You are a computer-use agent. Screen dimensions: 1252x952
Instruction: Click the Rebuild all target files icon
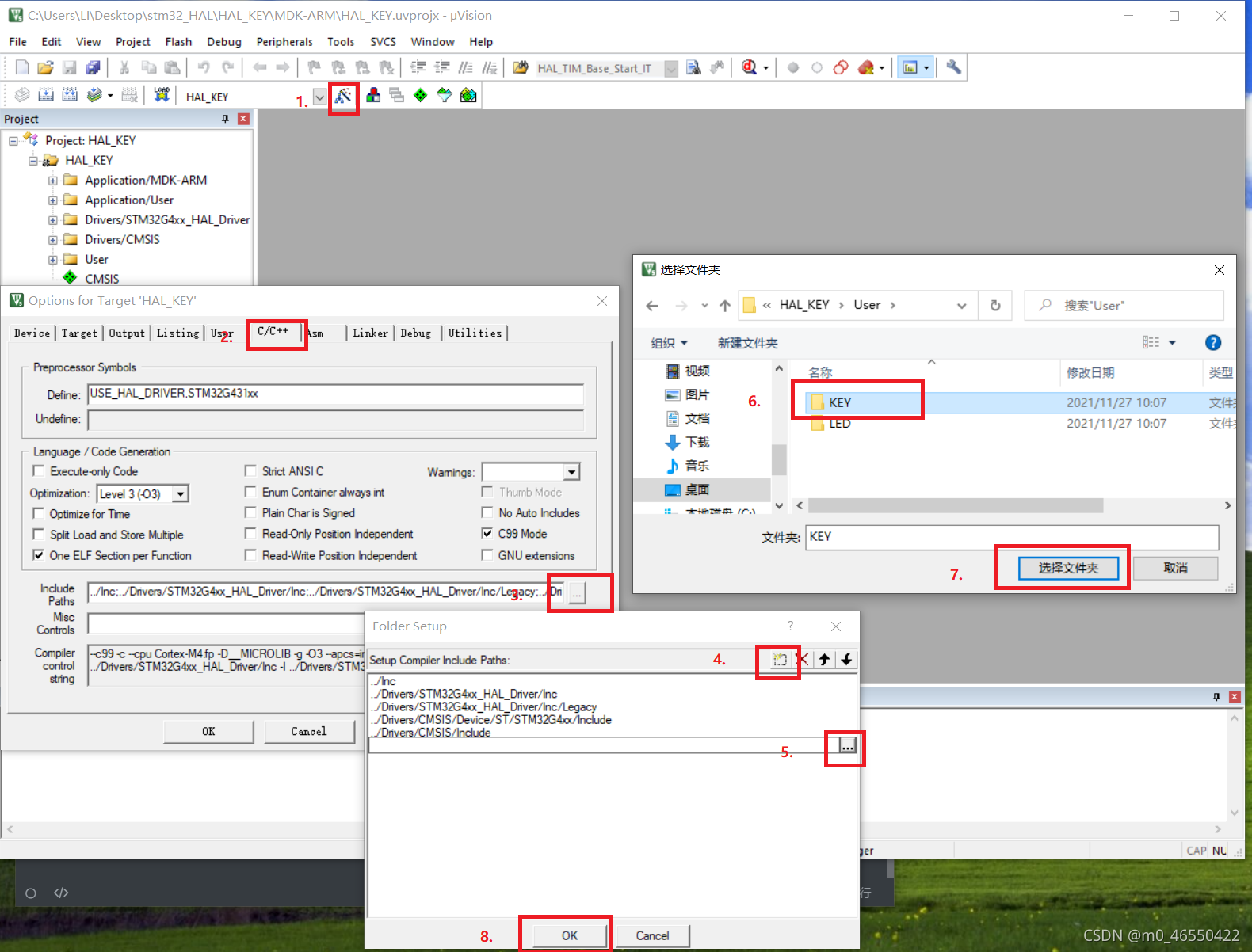pyautogui.click(x=70, y=96)
